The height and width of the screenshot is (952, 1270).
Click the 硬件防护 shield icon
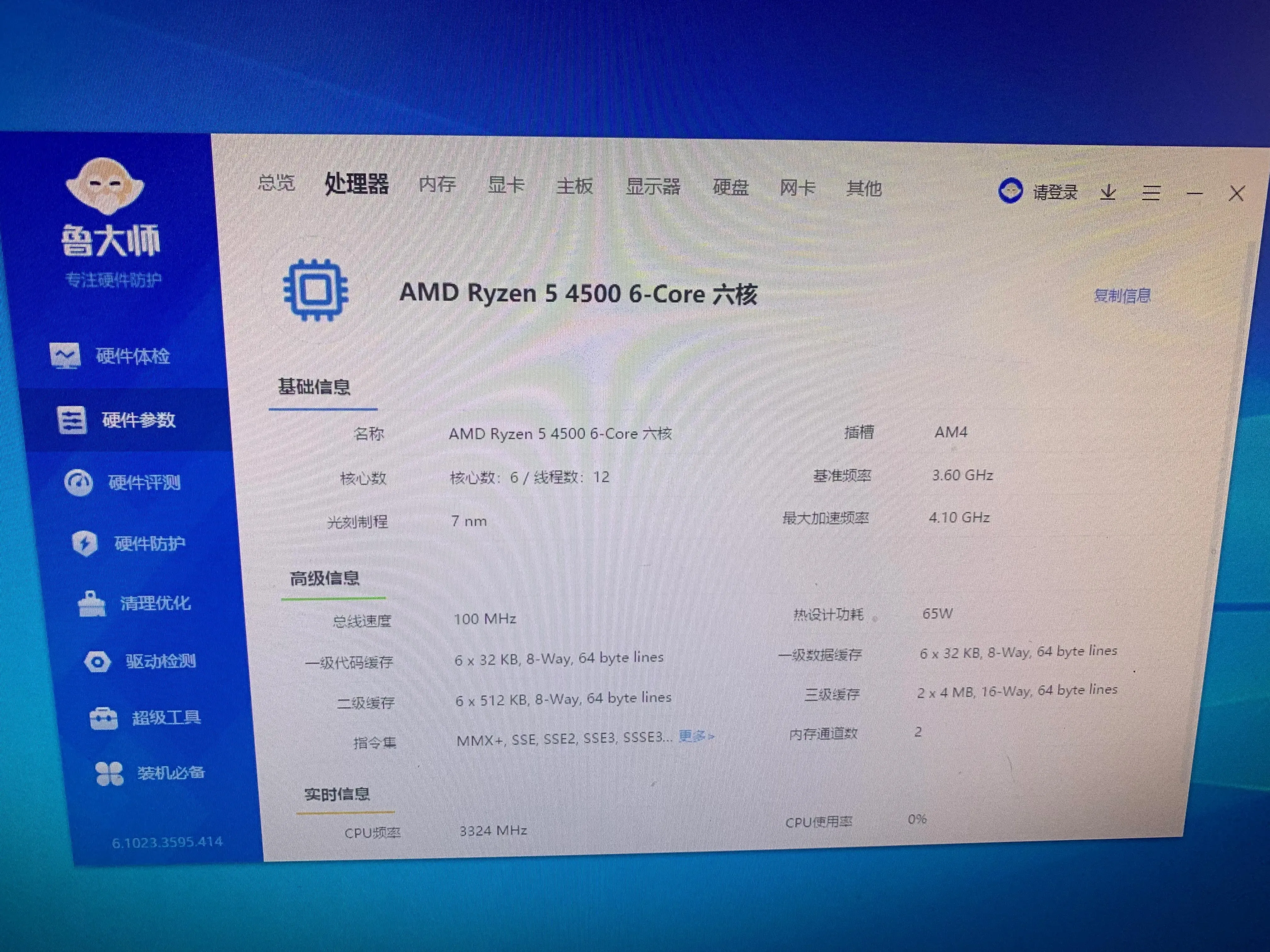[85, 543]
